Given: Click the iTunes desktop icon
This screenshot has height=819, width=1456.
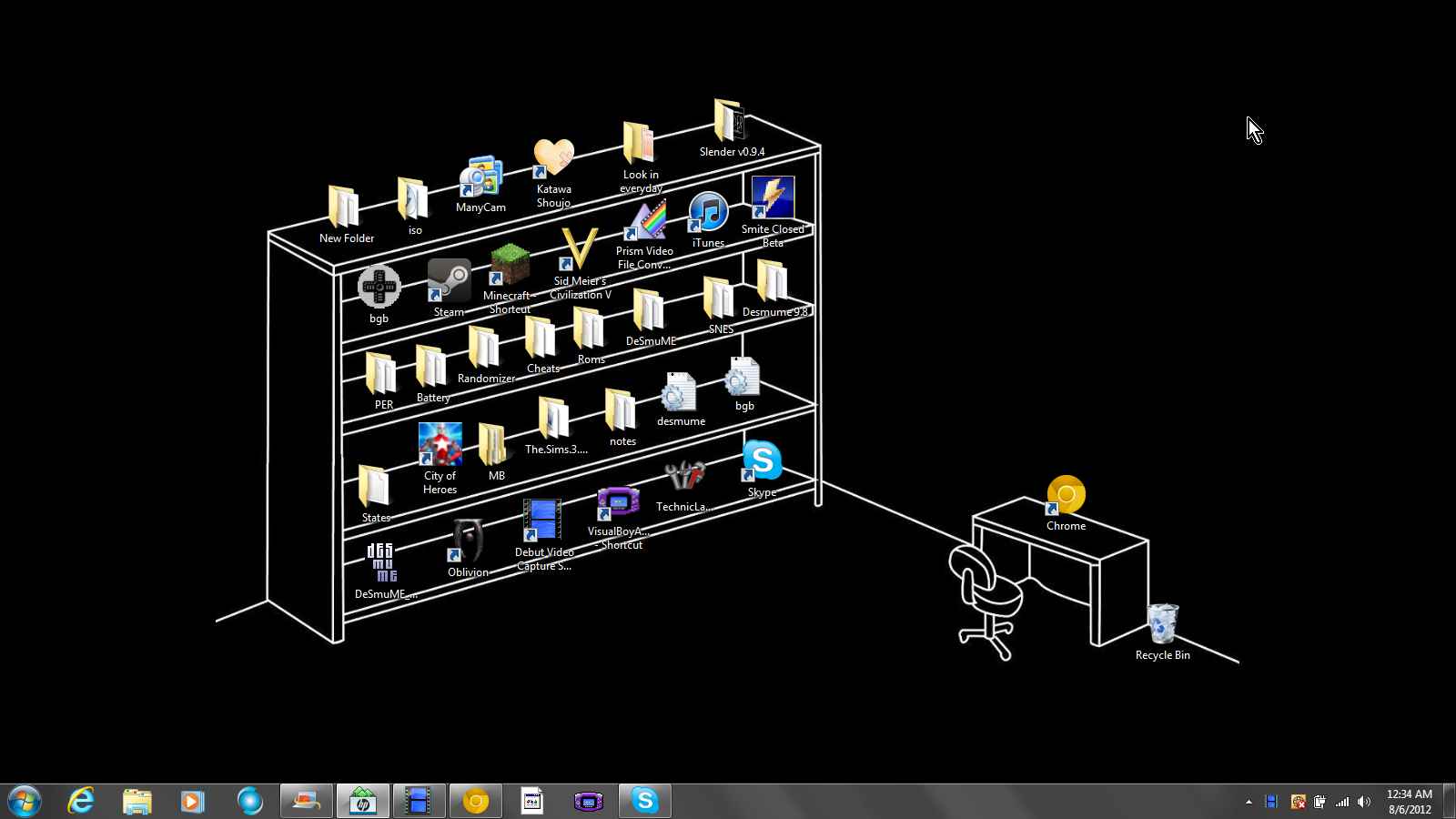Looking at the screenshot, I should pyautogui.click(x=708, y=213).
